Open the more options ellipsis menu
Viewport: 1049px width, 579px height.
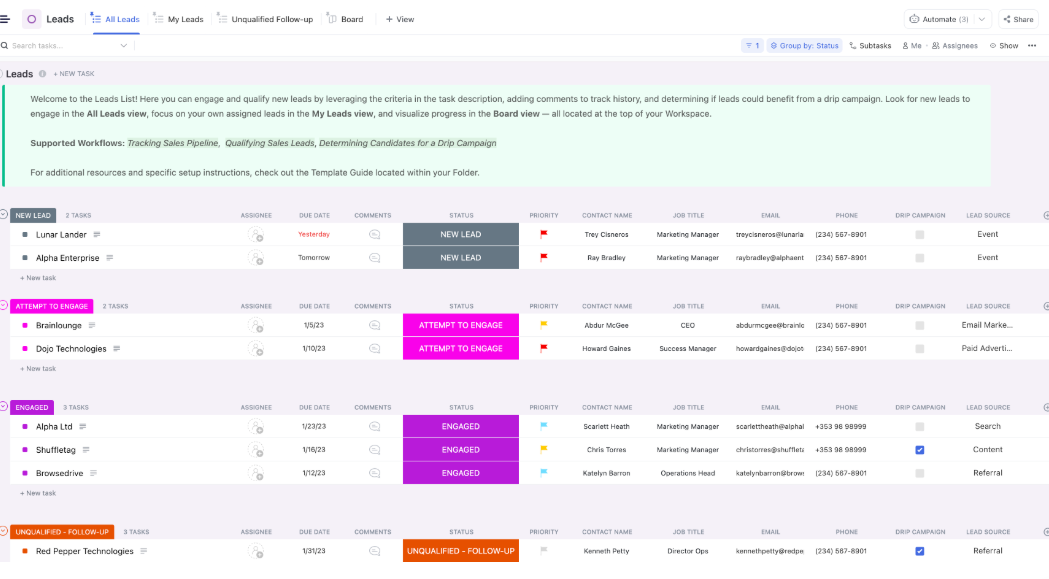click(x=1032, y=46)
